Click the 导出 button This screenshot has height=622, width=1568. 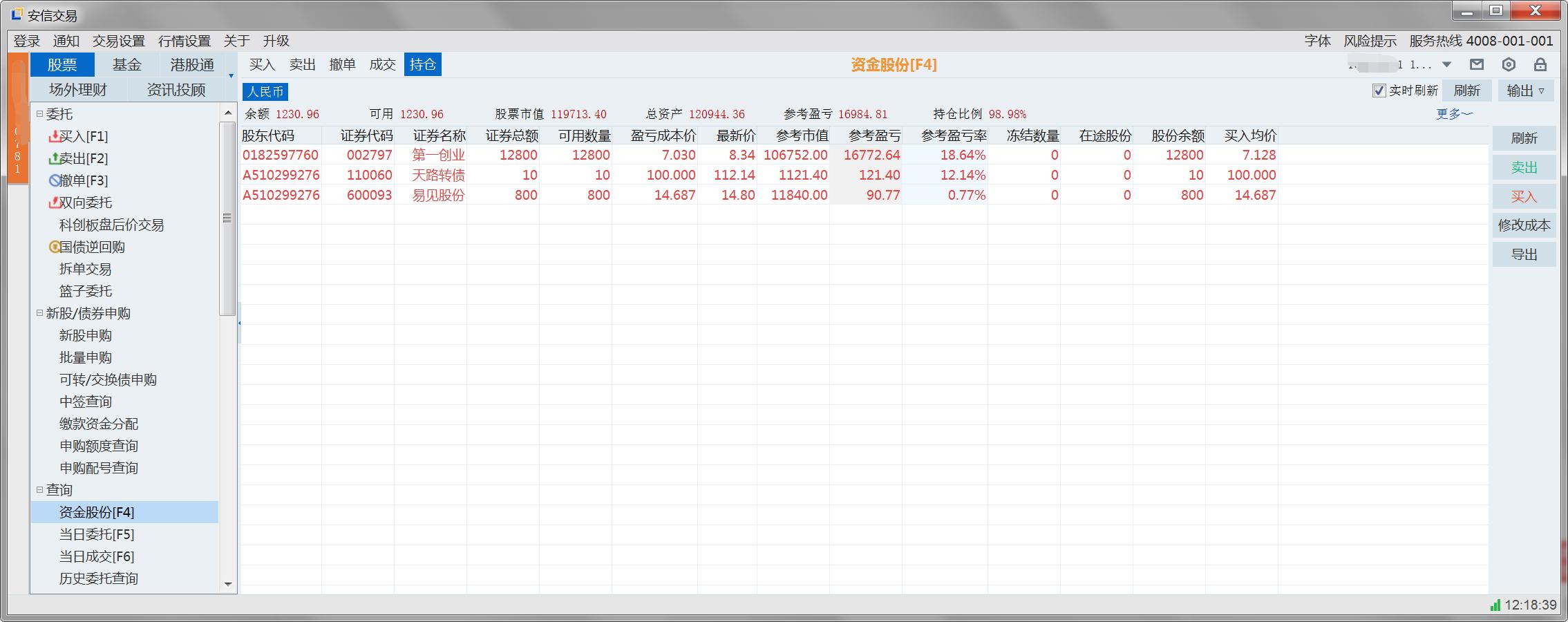(x=1524, y=254)
